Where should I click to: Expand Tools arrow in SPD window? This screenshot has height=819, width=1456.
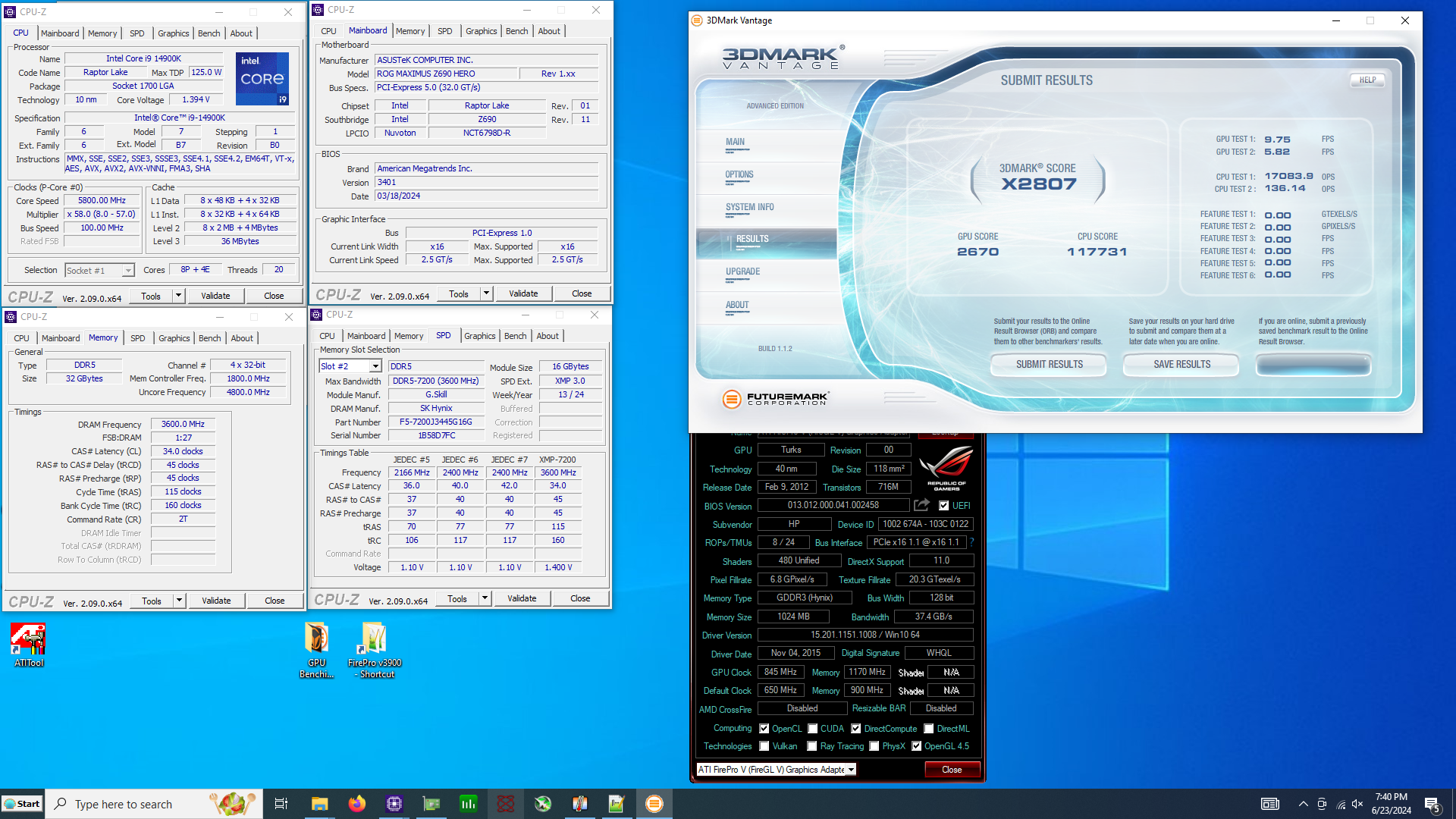click(485, 598)
